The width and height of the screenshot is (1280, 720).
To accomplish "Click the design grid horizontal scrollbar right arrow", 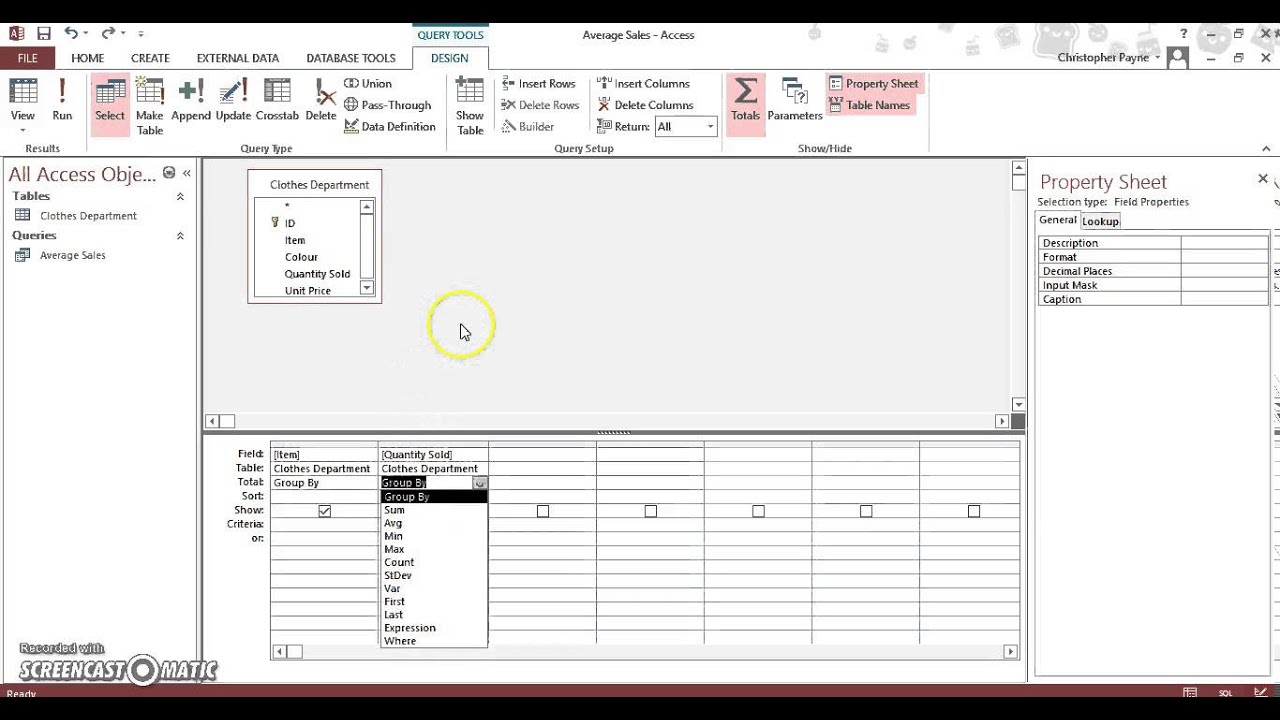I will [1011, 652].
